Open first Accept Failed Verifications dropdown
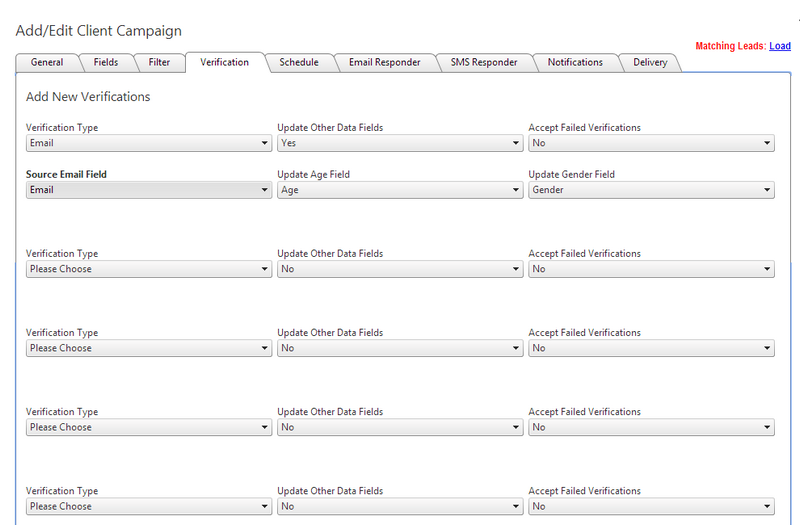800x525 pixels. point(652,143)
